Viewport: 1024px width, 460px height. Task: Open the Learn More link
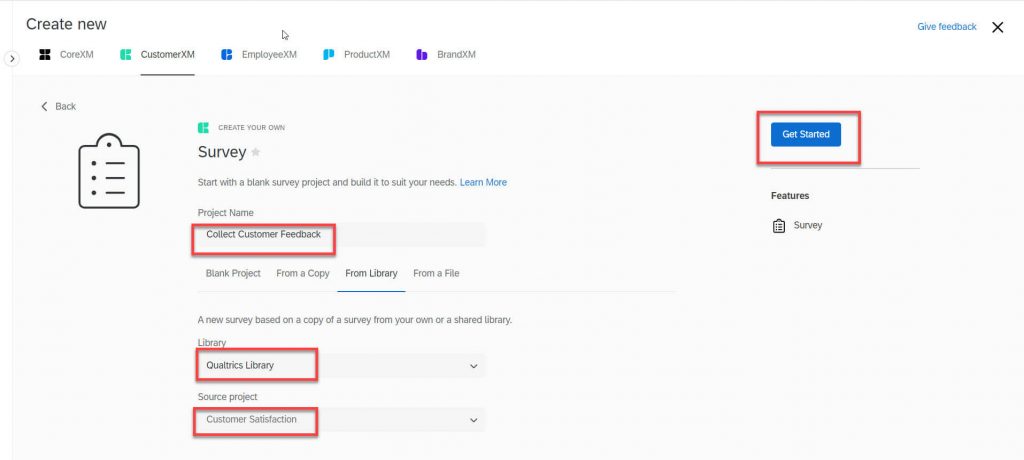[483, 182]
